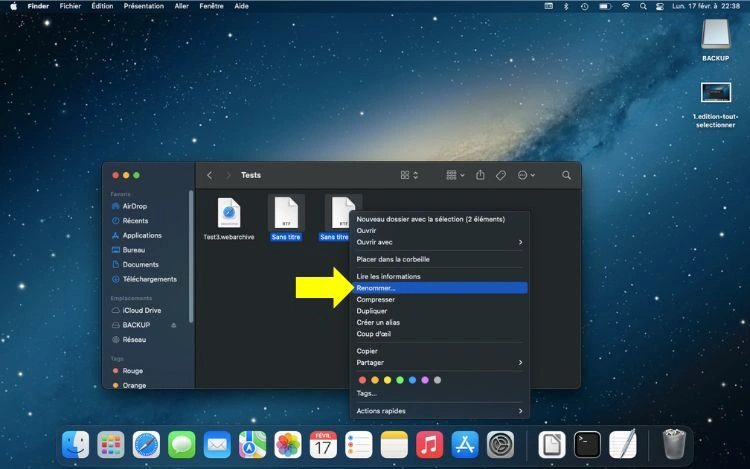
Task: Open the Apple menu
Action: click(x=13, y=6)
